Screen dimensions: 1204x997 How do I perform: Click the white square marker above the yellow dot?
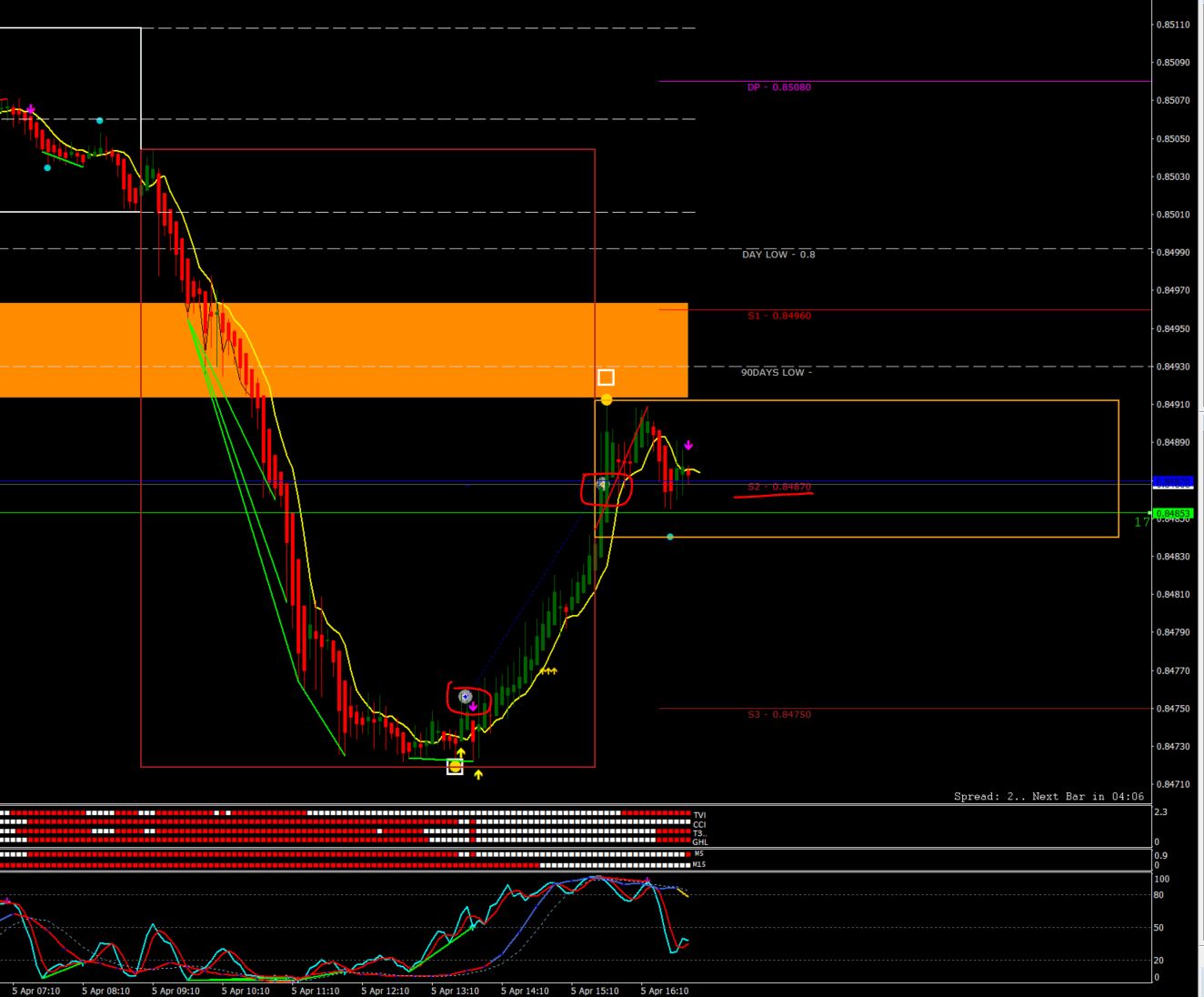606,378
